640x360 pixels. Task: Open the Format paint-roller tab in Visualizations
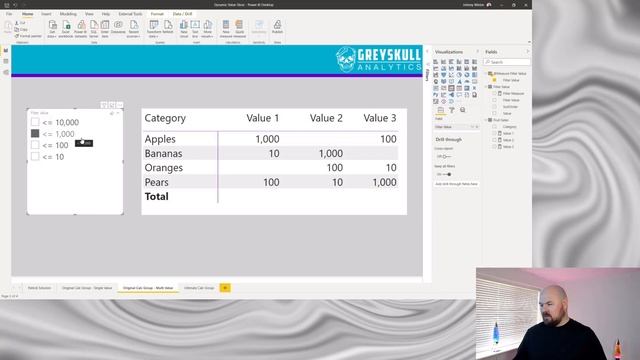(x=451, y=110)
